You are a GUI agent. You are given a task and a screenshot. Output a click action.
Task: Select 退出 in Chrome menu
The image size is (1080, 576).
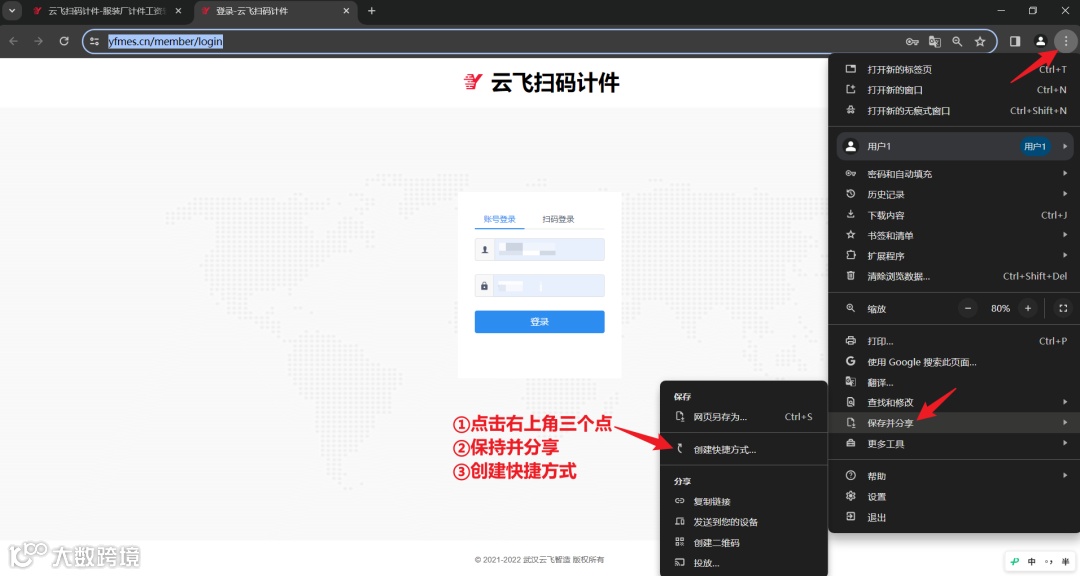pyautogui.click(x=955, y=517)
